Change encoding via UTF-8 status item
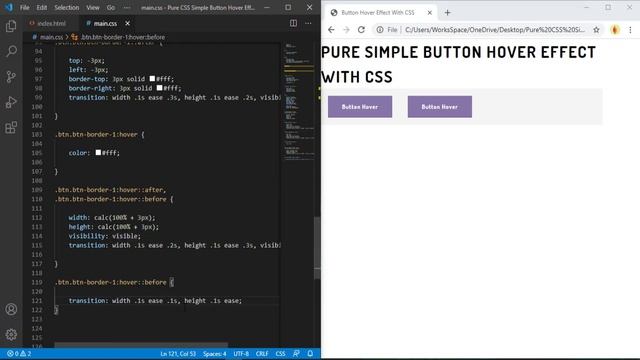The width and height of the screenshot is (640, 360). pyautogui.click(x=241, y=353)
